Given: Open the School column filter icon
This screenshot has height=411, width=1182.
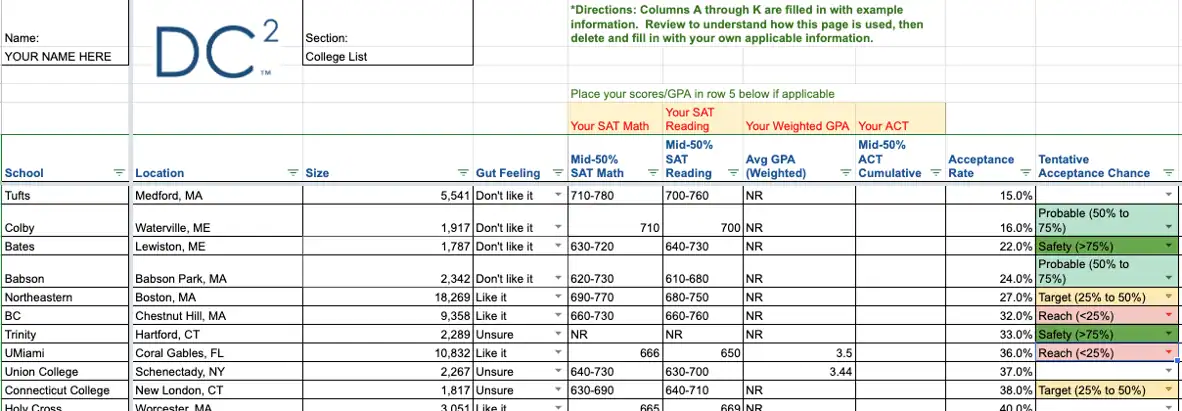Looking at the screenshot, I should pyautogui.click(x=120, y=173).
